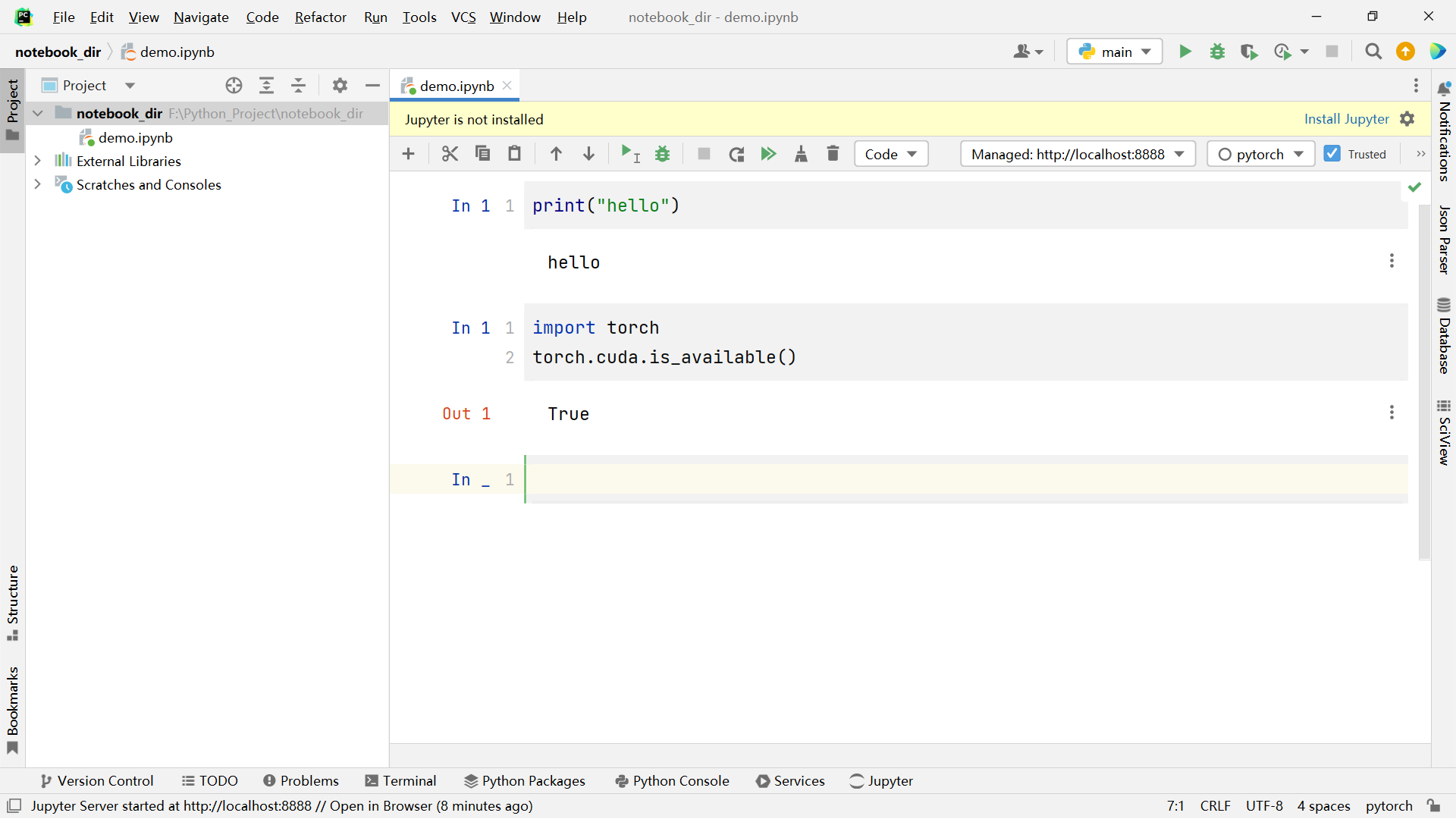The width and height of the screenshot is (1456, 819).
Task: Click the Interrupt Kernel icon
Action: (x=703, y=154)
